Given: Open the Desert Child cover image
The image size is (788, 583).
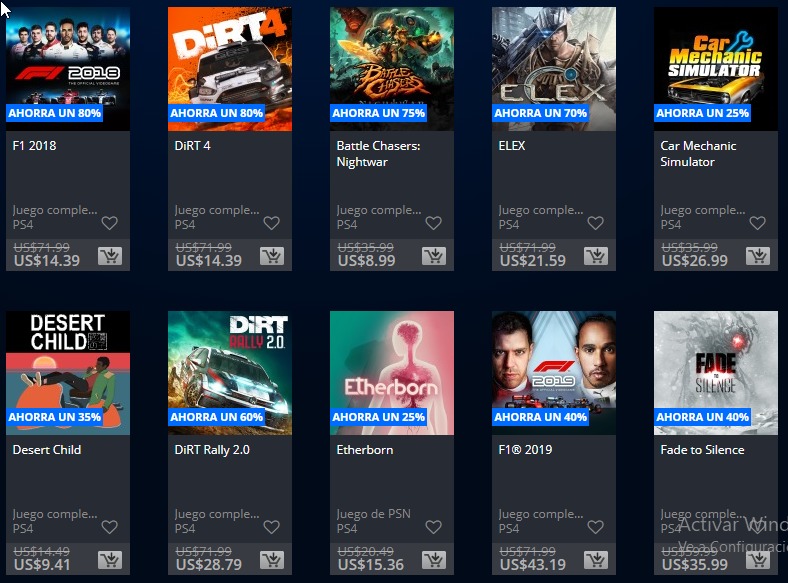Looking at the screenshot, I should pos(68,373).
